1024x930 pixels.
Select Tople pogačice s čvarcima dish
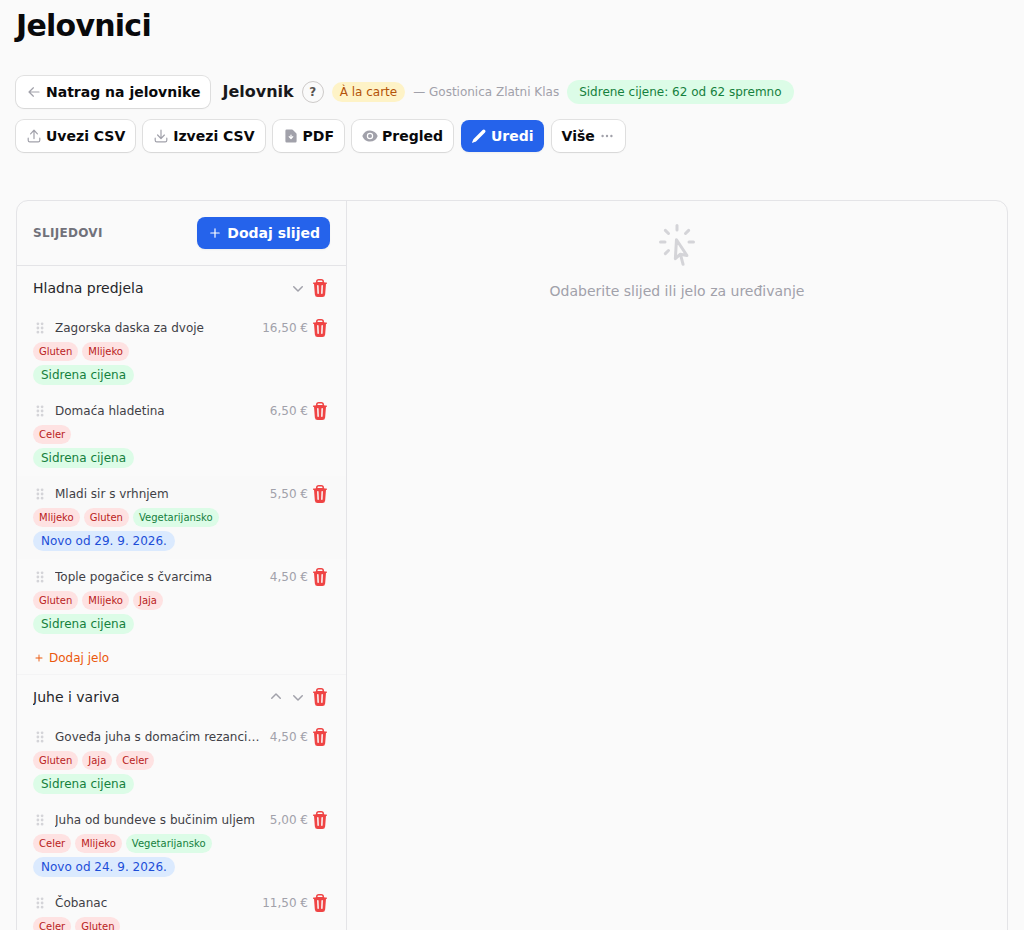(133, 577)
